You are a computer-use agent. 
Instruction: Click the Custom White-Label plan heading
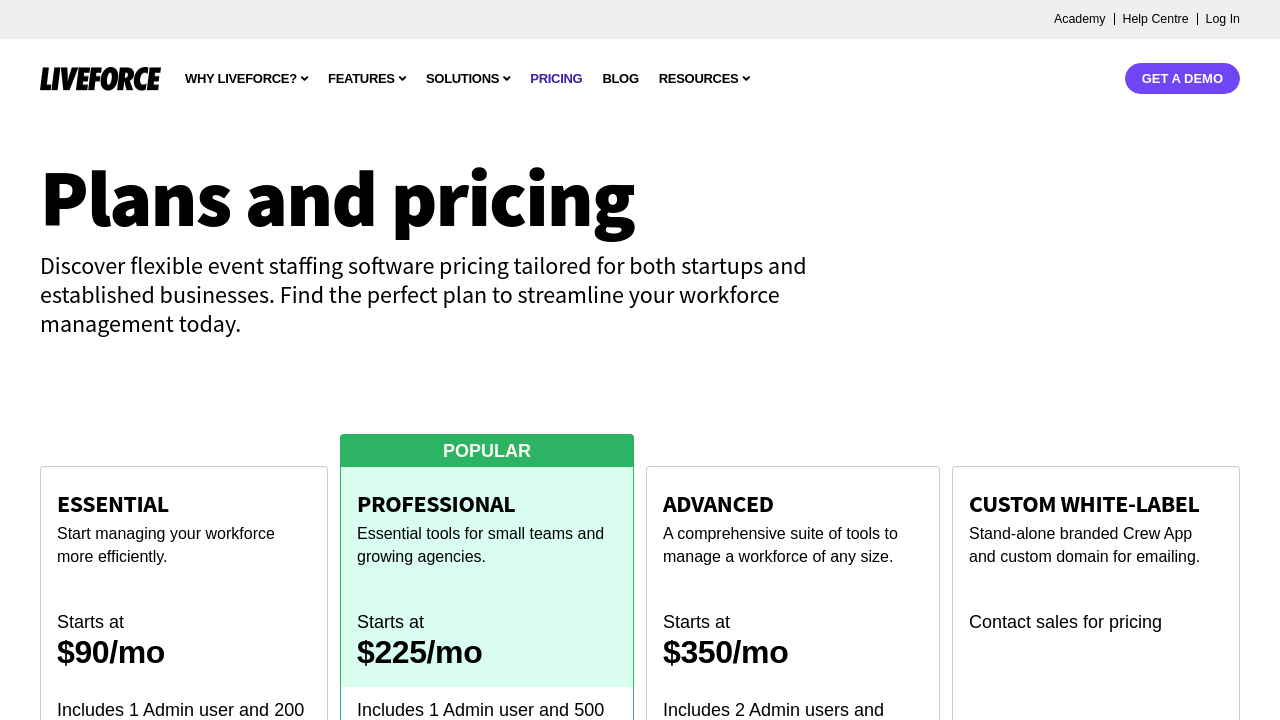point(1084,504)
